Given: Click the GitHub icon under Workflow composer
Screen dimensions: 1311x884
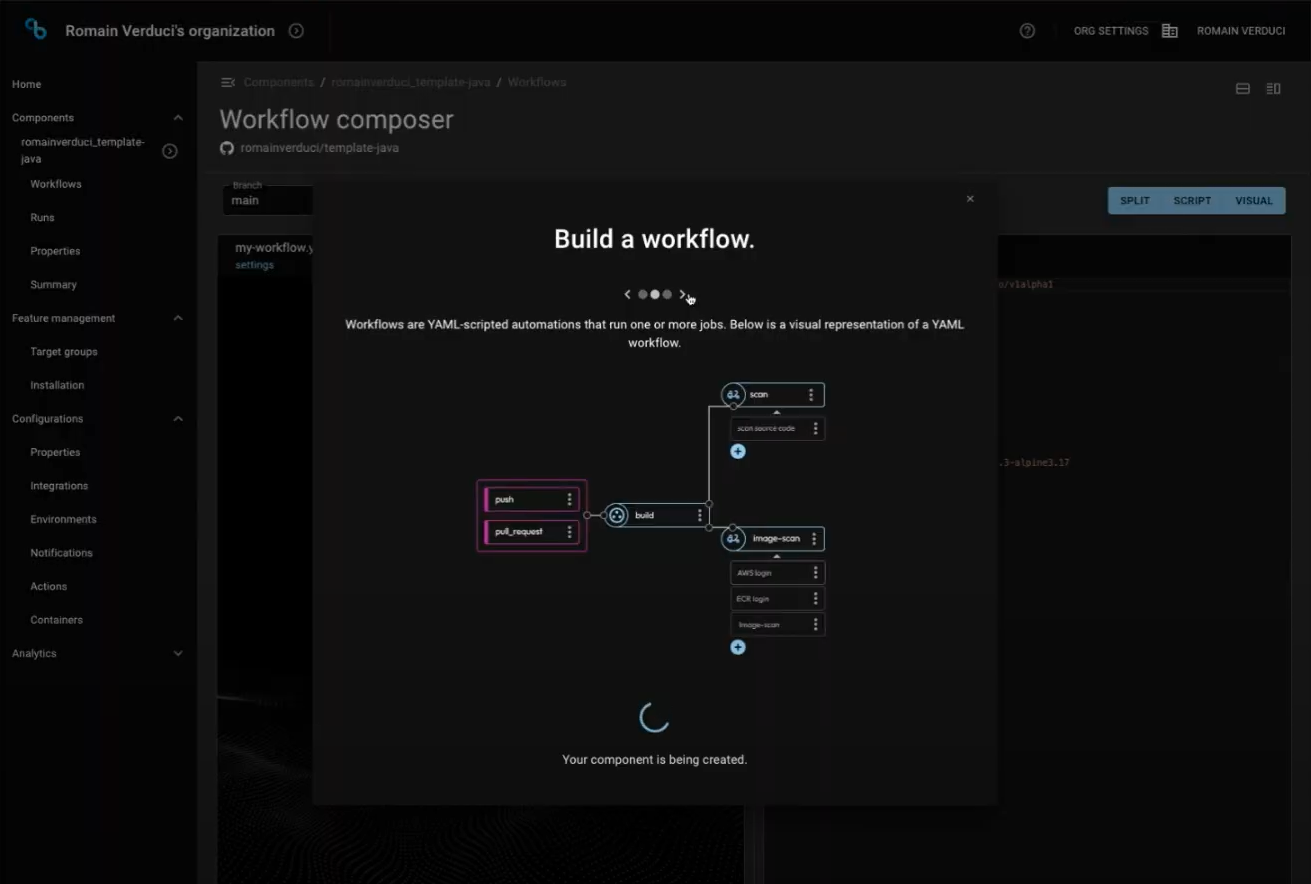Looking at the screenshot, I should point(227,148).
